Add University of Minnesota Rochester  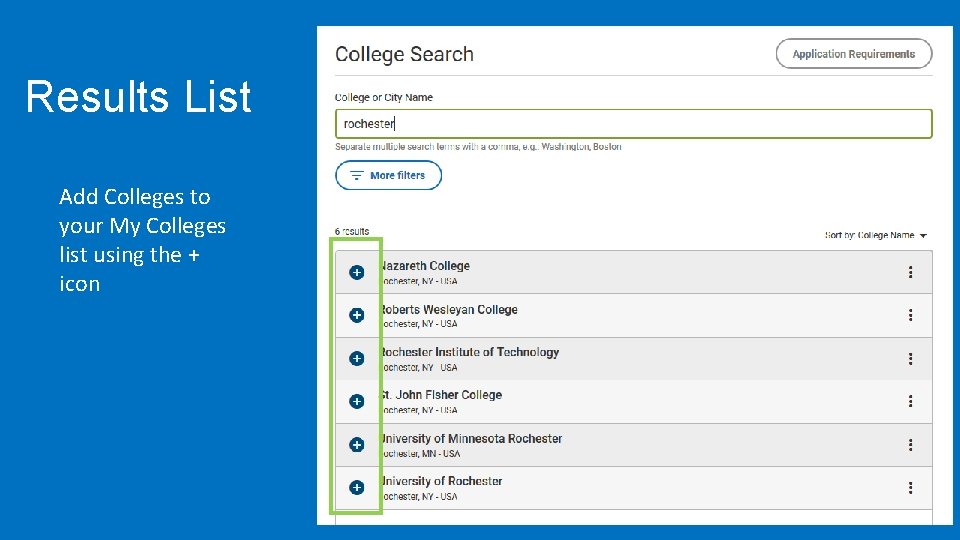356,444
